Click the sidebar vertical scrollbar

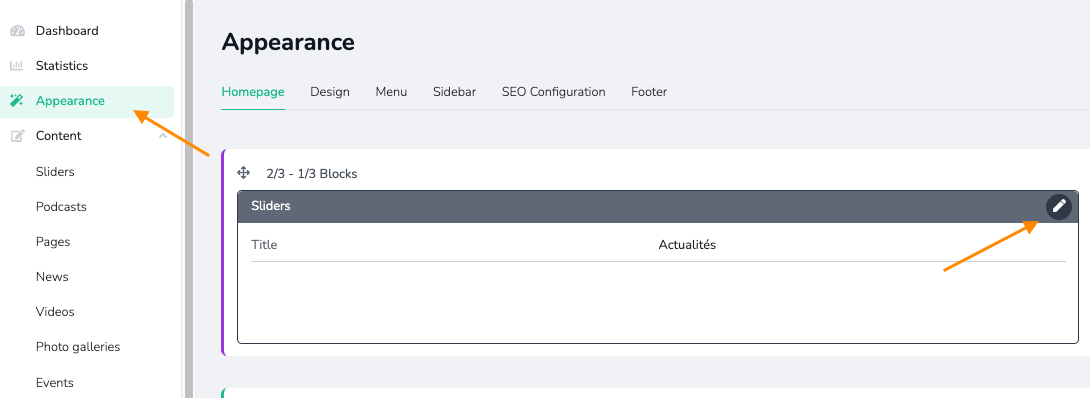coord(188,199)
